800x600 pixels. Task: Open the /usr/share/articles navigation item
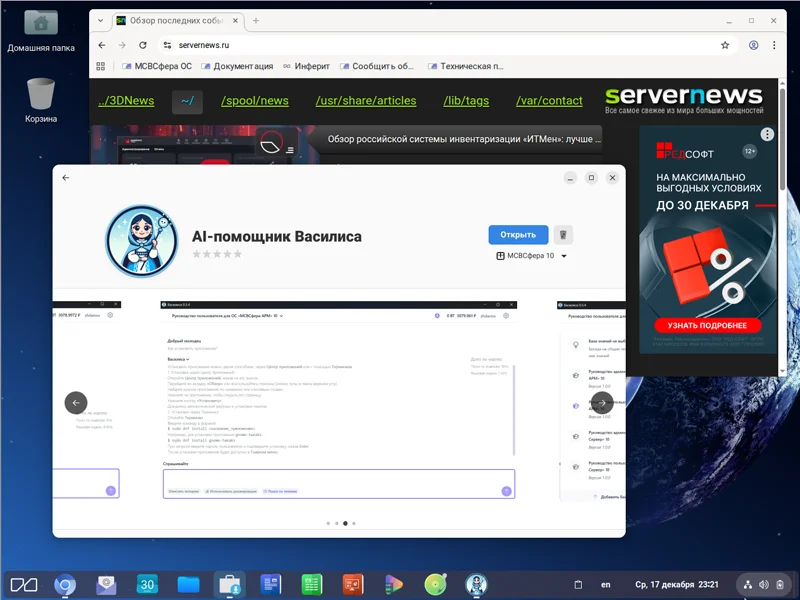pyautogui.click(x=366, y=101)
